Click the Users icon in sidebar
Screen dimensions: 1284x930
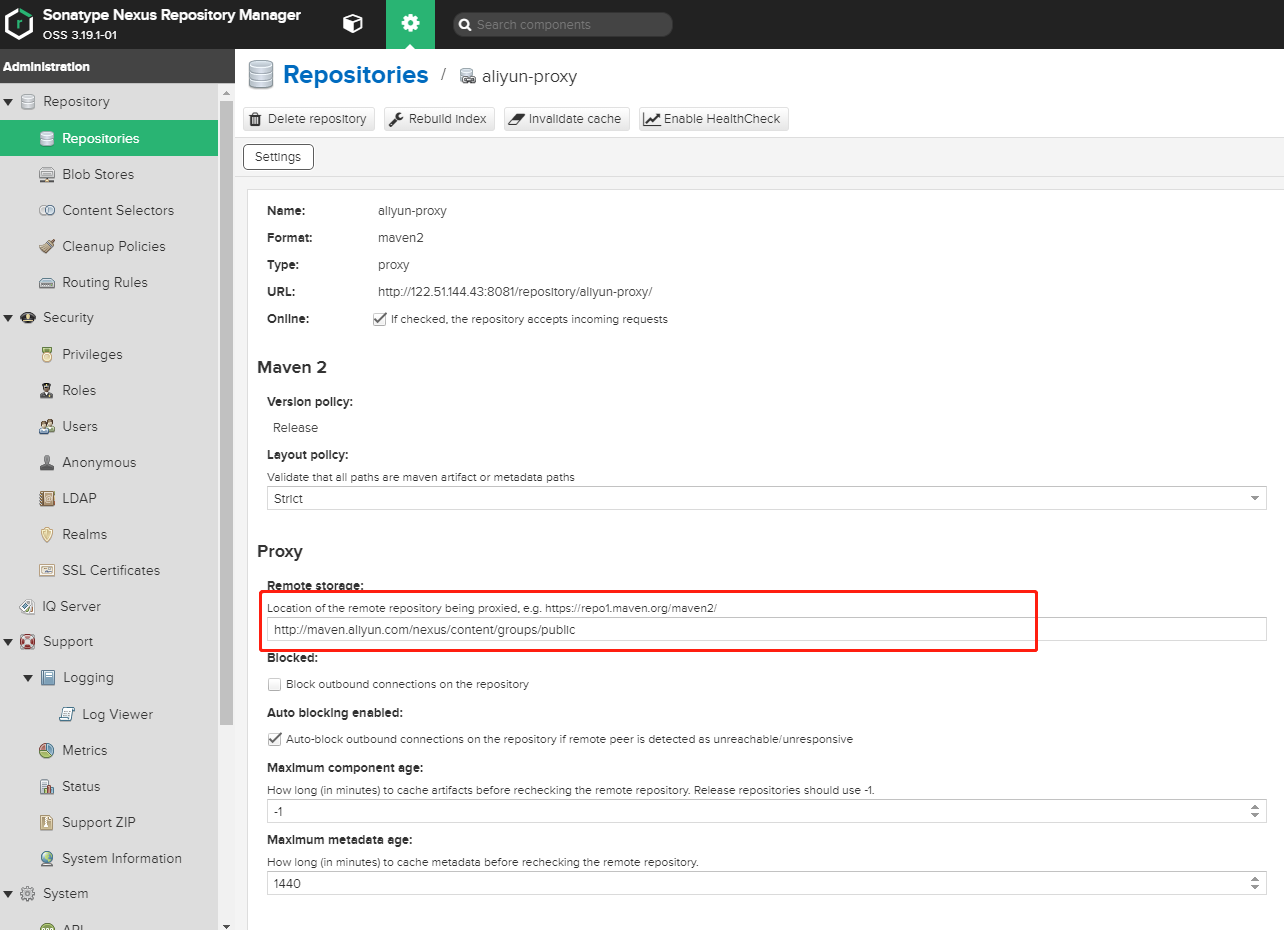pos(46,426)
